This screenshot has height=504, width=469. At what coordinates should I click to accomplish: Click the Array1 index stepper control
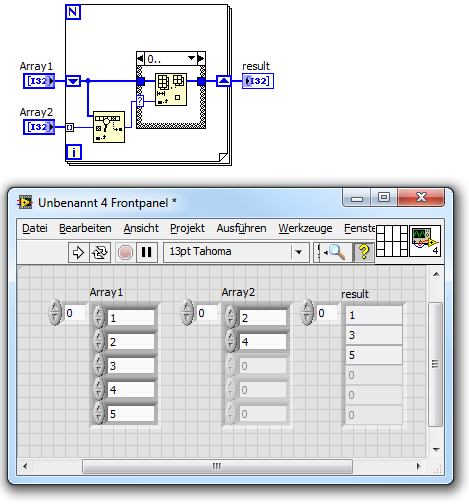pyautogui.click(x=55, y=312)
